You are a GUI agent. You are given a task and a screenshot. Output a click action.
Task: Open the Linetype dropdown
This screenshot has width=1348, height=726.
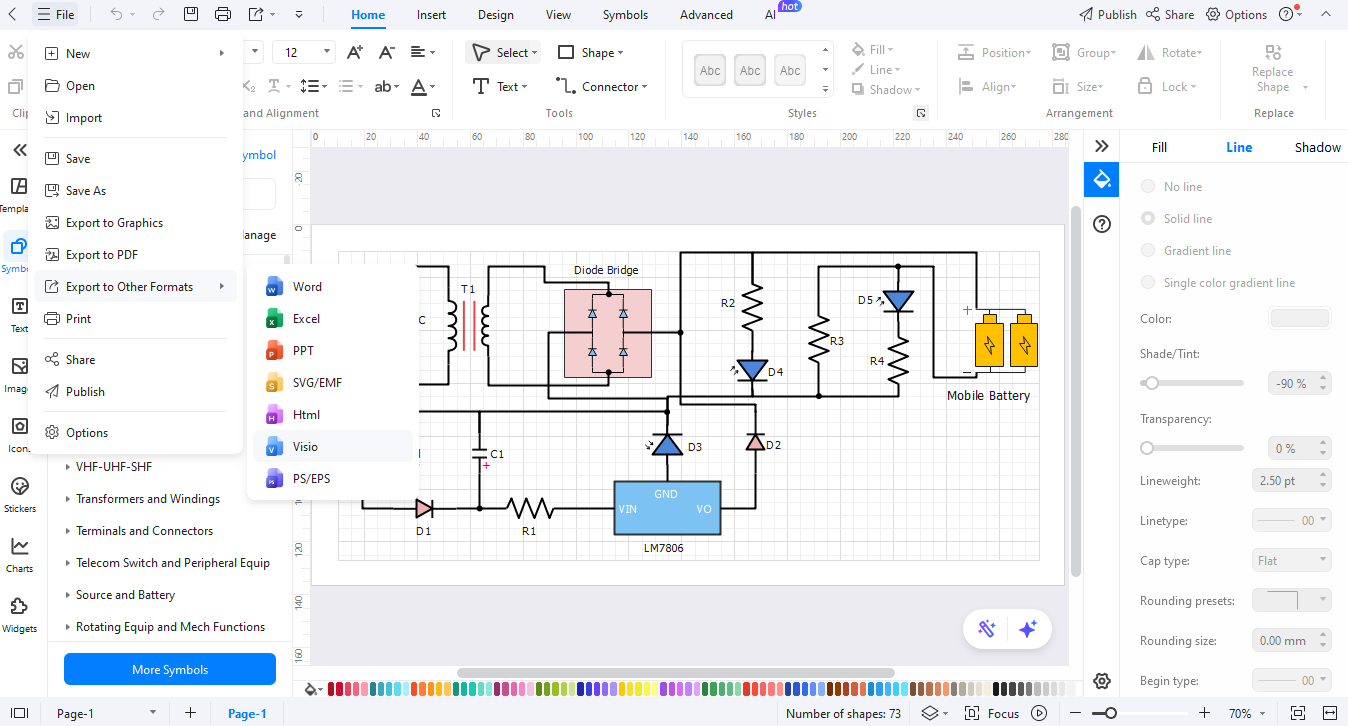click(1292, 520)
